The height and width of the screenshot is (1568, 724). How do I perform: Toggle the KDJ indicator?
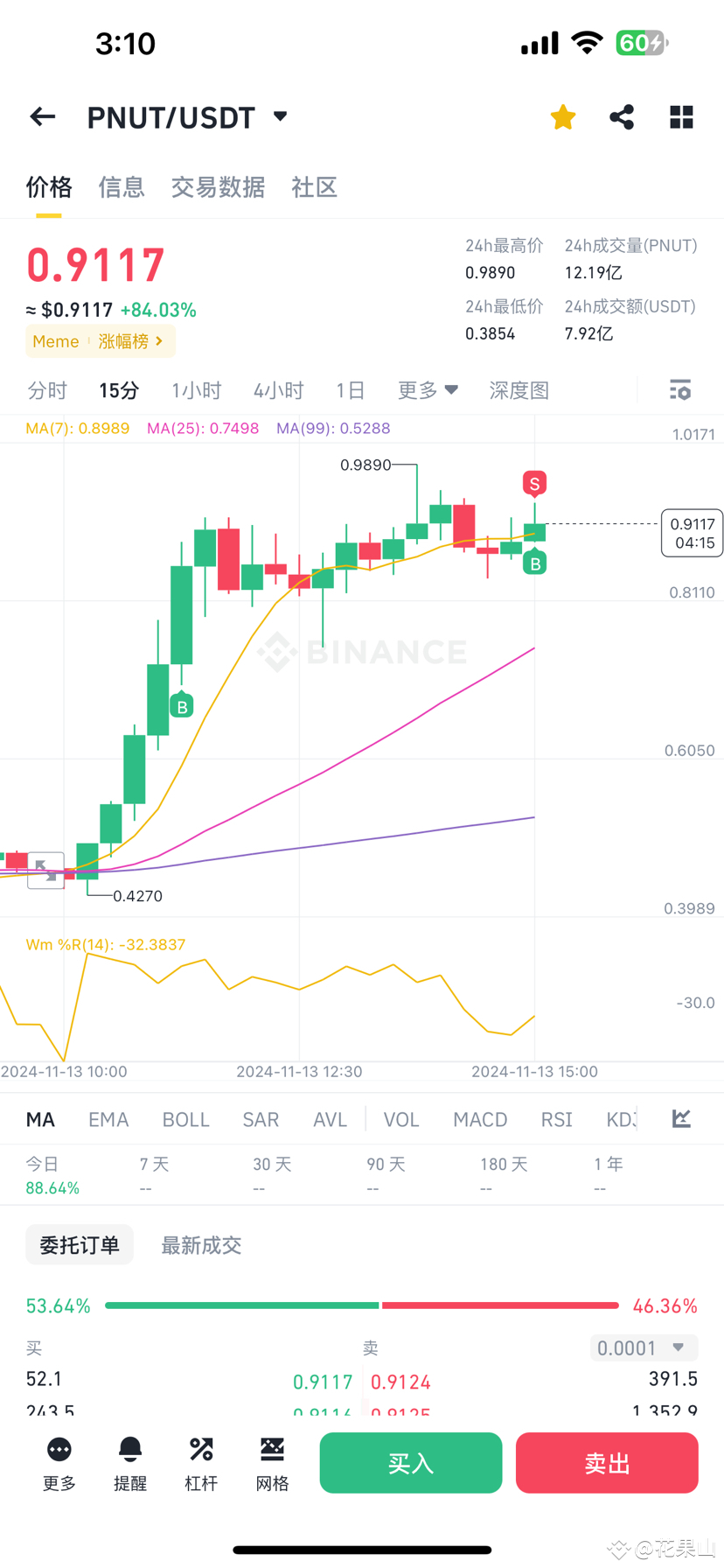621,1119
